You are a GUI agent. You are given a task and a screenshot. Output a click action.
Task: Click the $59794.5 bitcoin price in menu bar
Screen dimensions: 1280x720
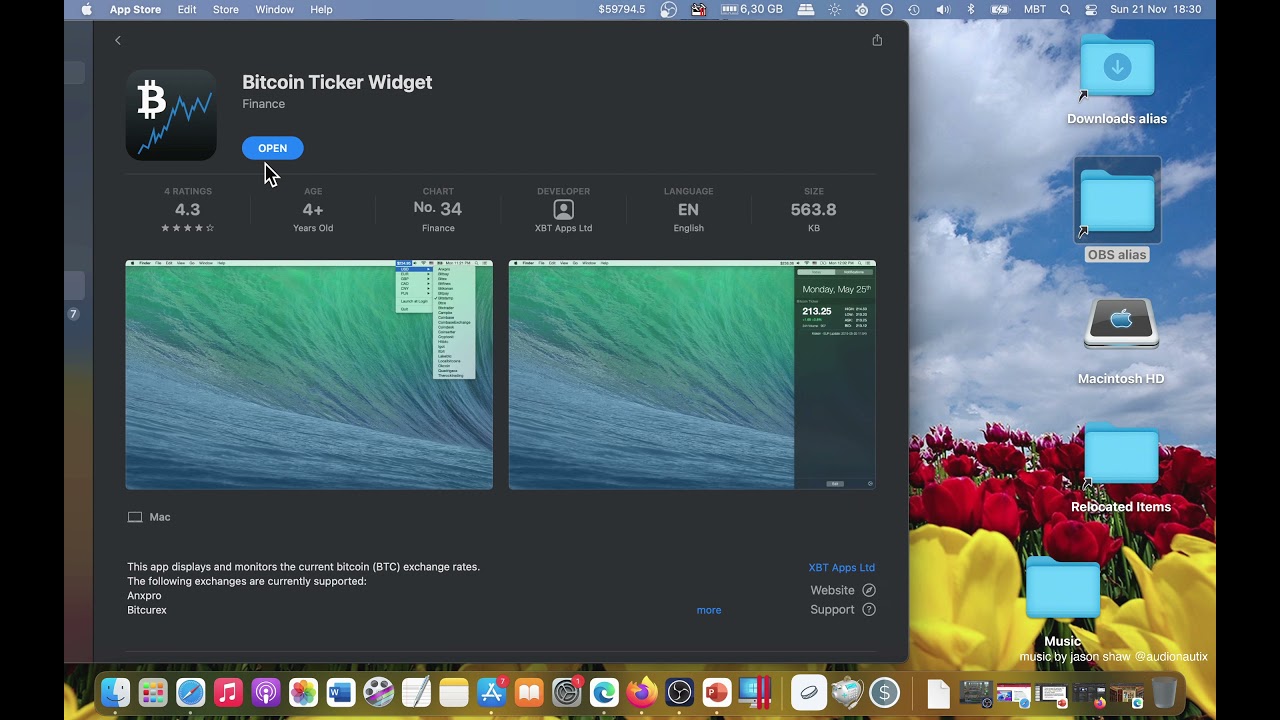pyautogui.click(x=622, y=9)
